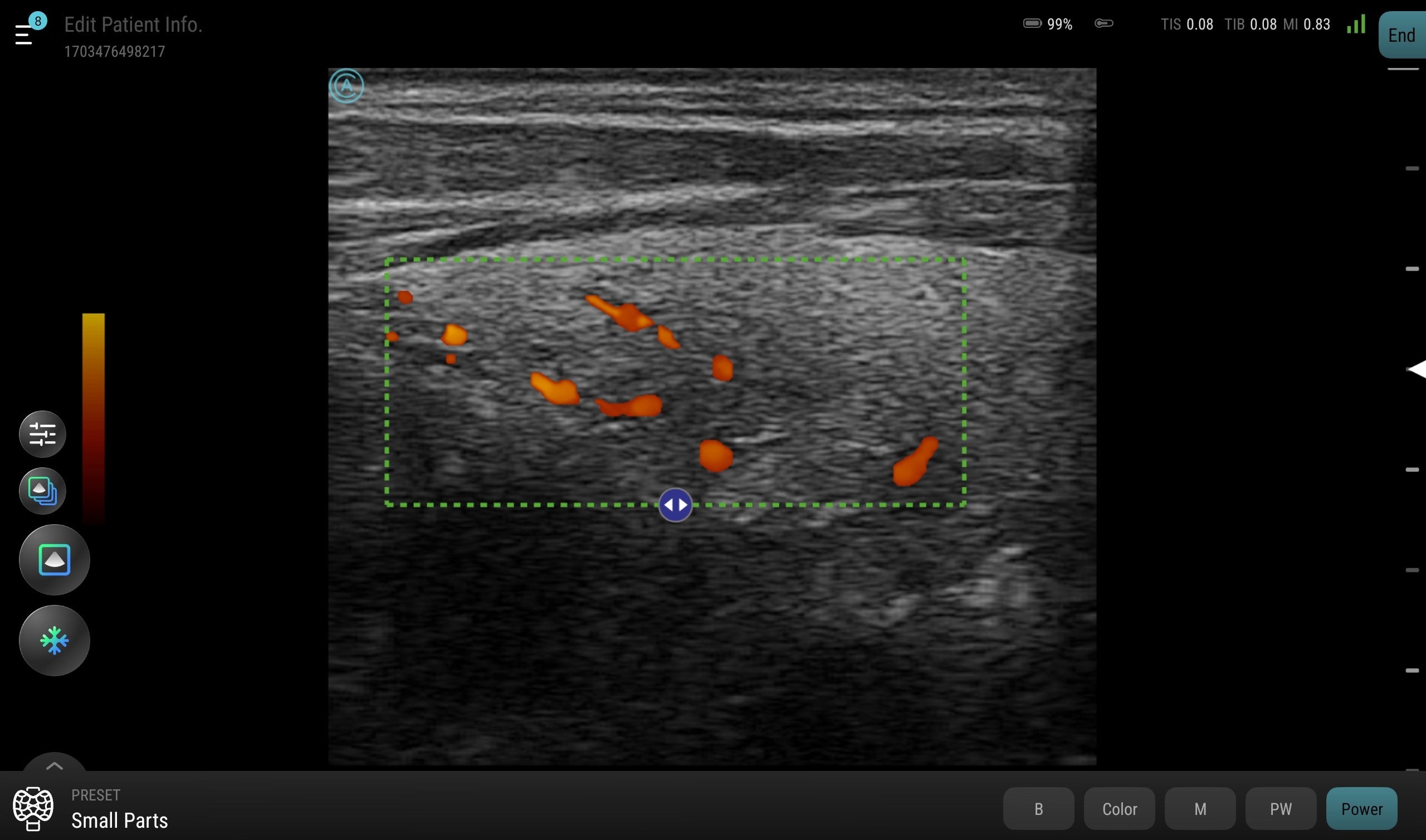The image size is (1426, 840).
Task: Select the PW mode tab
Action: coord(1281,808)
